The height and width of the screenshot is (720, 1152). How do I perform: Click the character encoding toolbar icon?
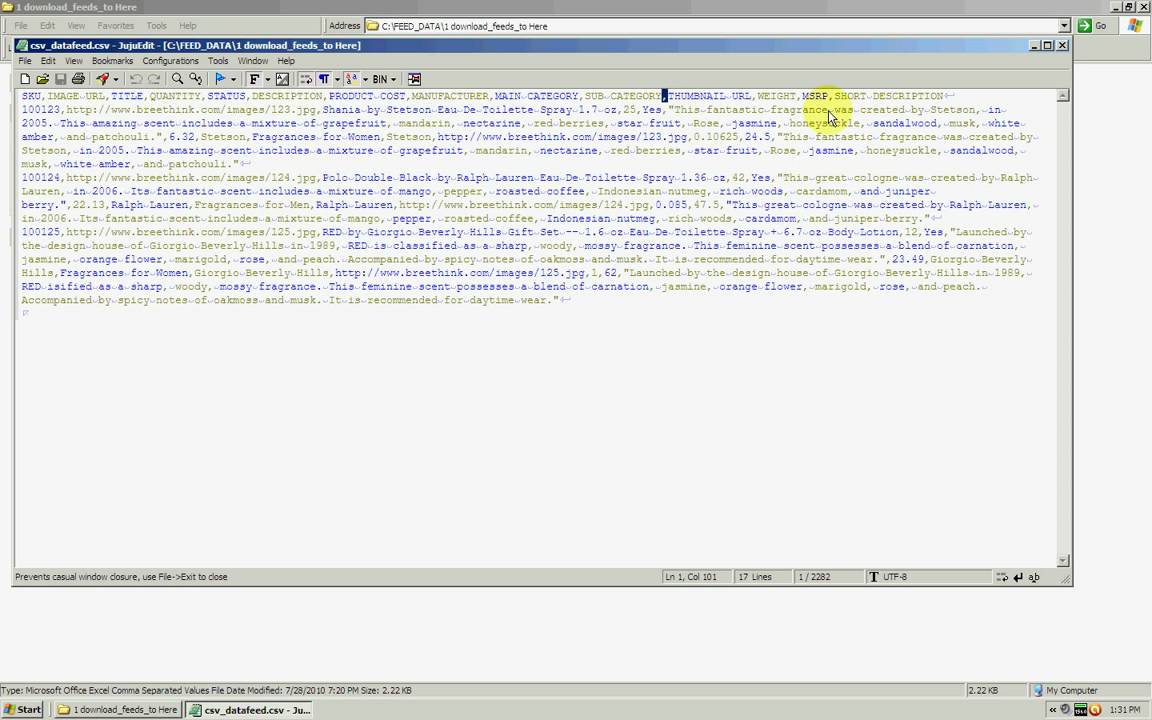352,79
